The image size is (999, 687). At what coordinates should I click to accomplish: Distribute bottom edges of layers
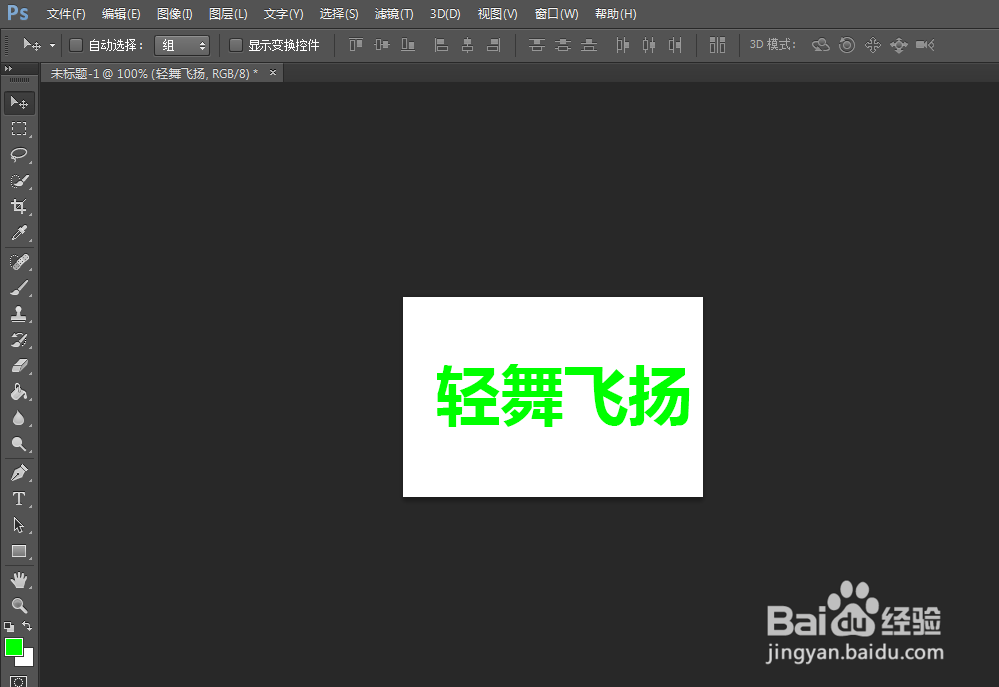(x=589, y=45)
